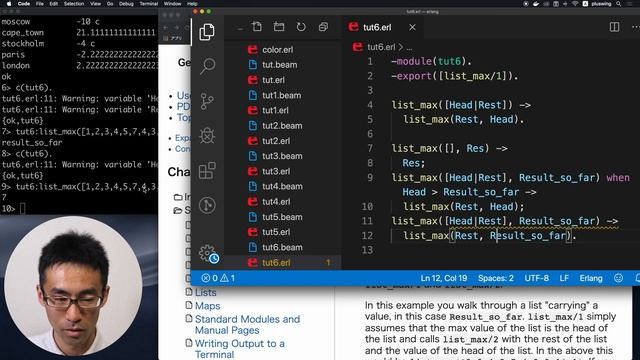Viewport: 640px width, 360px height.
Task: Open the Window menu
Action: [172, 4]
